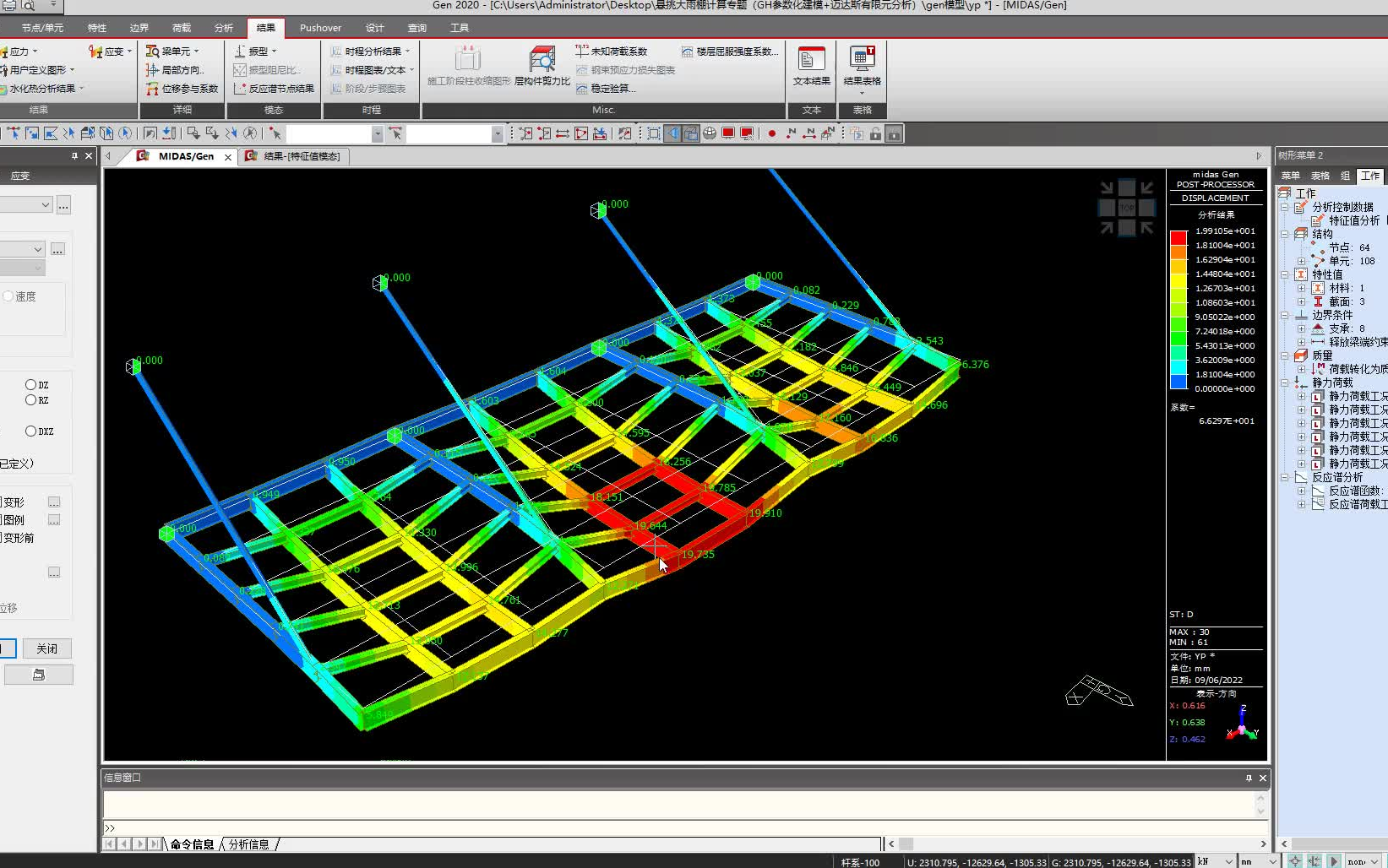1388x868 pixels.
Task: Click the 关闭 button
Action: click(x=46, y=648)
